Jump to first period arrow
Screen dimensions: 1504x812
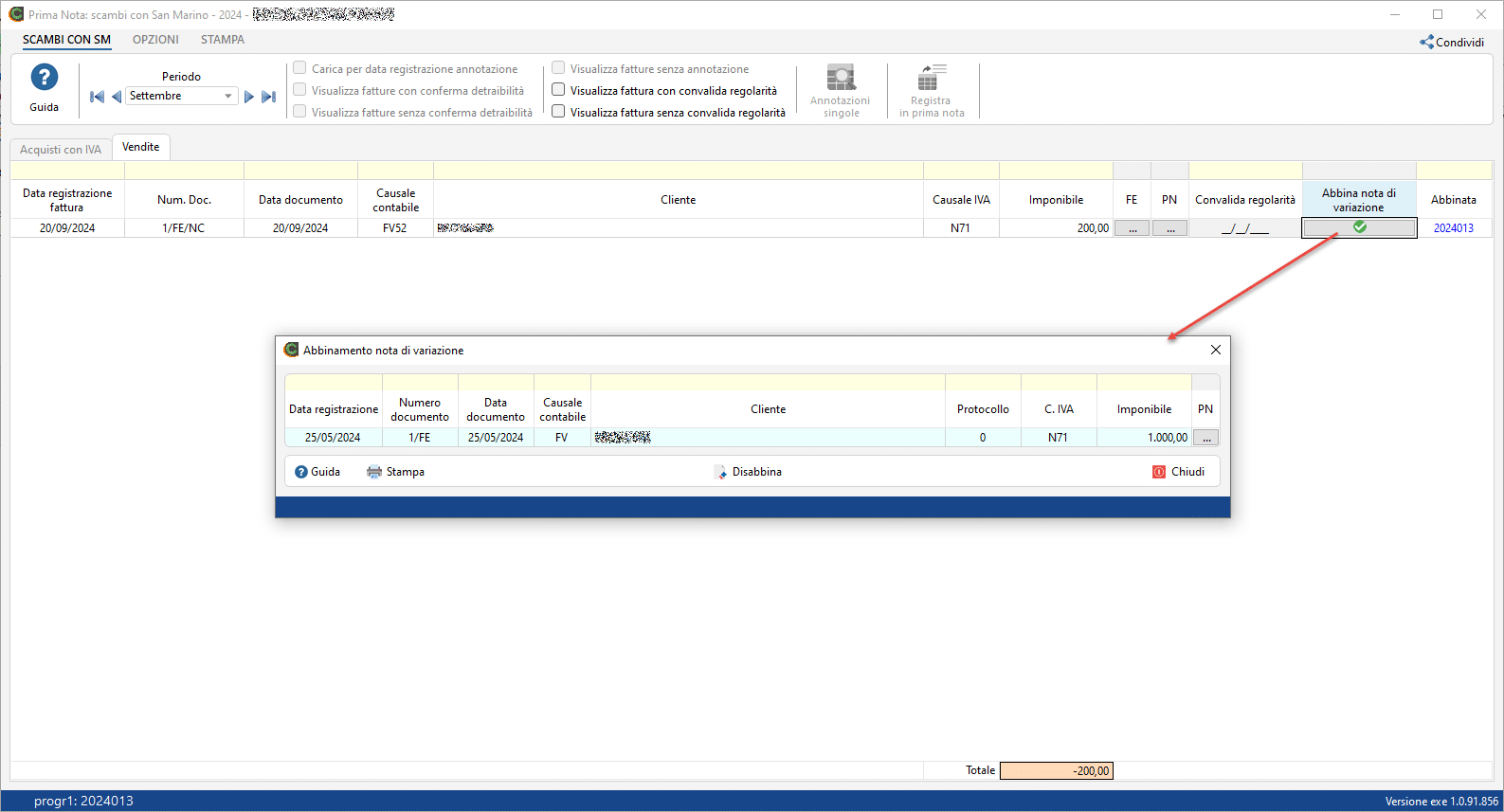(97, 97)
